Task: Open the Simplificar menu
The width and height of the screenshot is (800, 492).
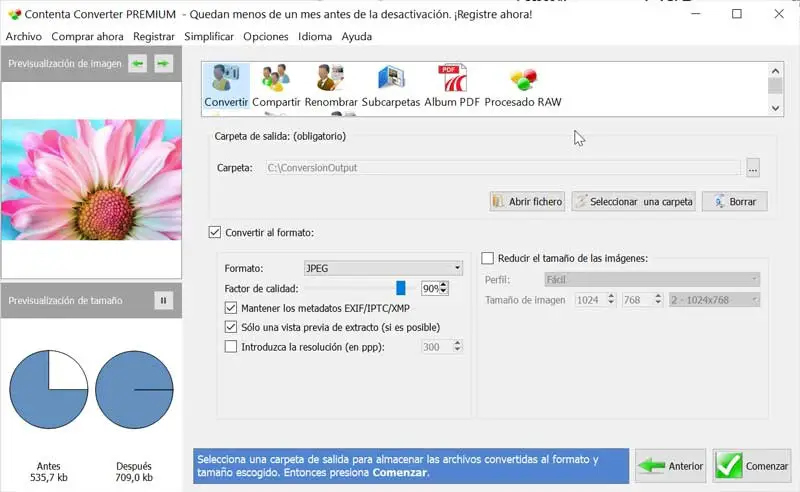Action: point(209,37)
